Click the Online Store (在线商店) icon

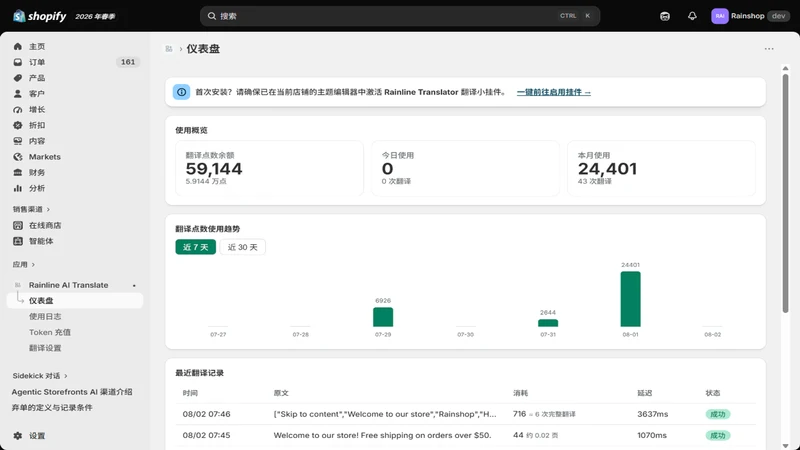coord(18,226)
